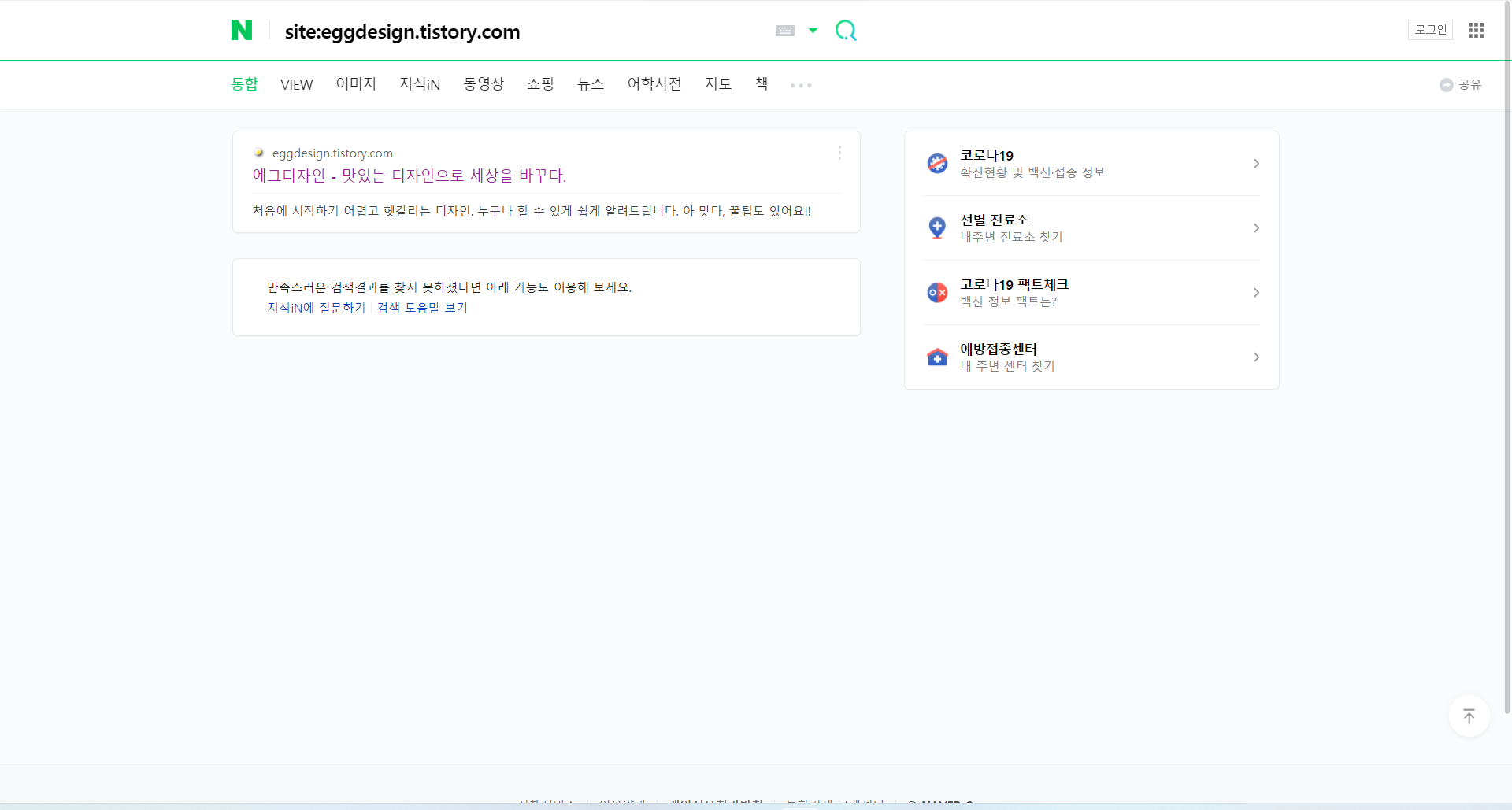The width and height of the screenshot is (1512, 810).
Task: Open the on-screen keyboard icon
Action: point(785,31)
